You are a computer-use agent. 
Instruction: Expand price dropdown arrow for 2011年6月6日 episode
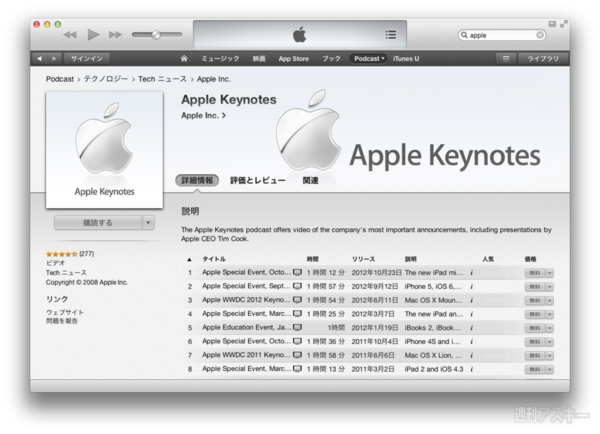(x=549, y=356)
